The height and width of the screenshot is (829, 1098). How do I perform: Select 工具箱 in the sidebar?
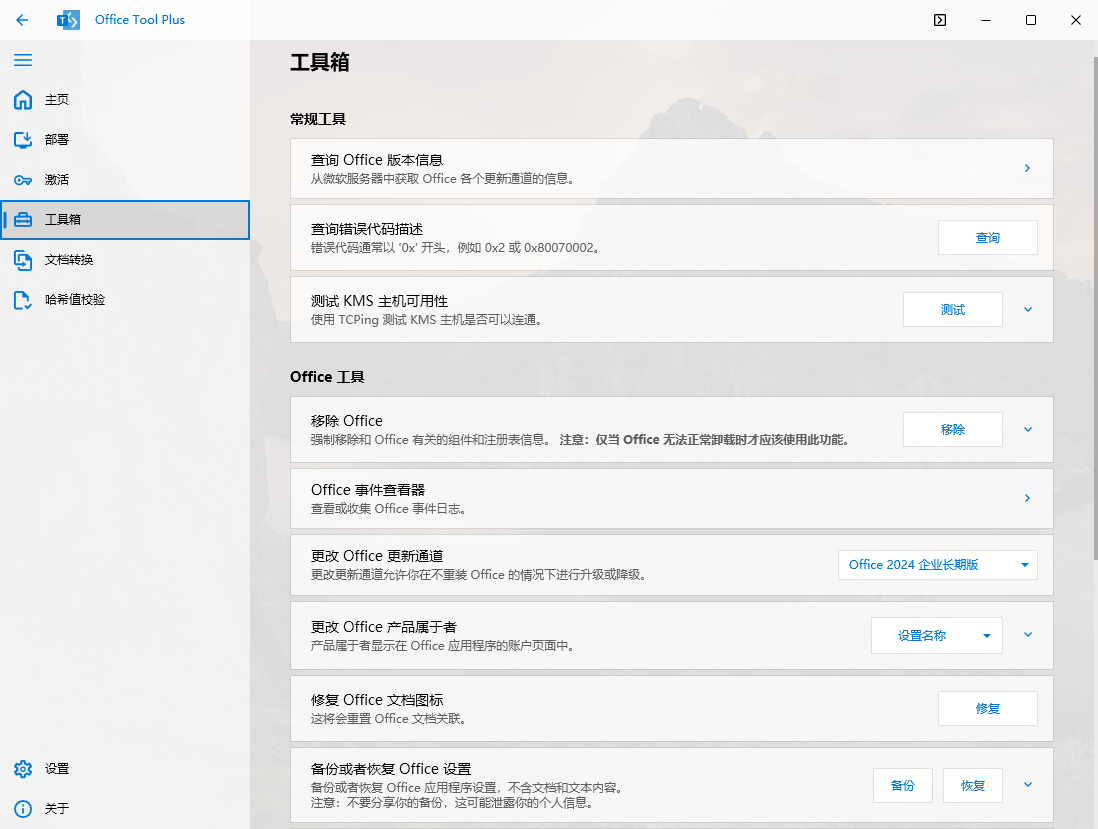pos(125,220)
